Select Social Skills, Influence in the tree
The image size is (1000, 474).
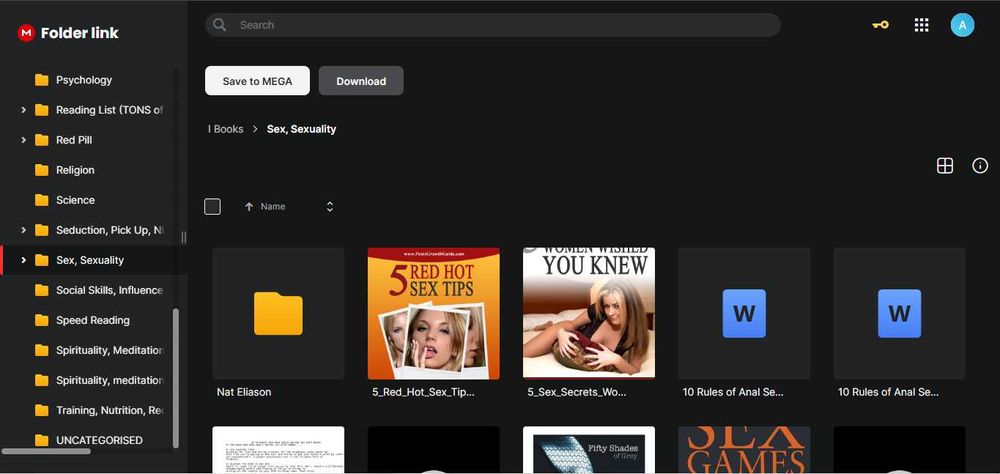pos(109,290)
